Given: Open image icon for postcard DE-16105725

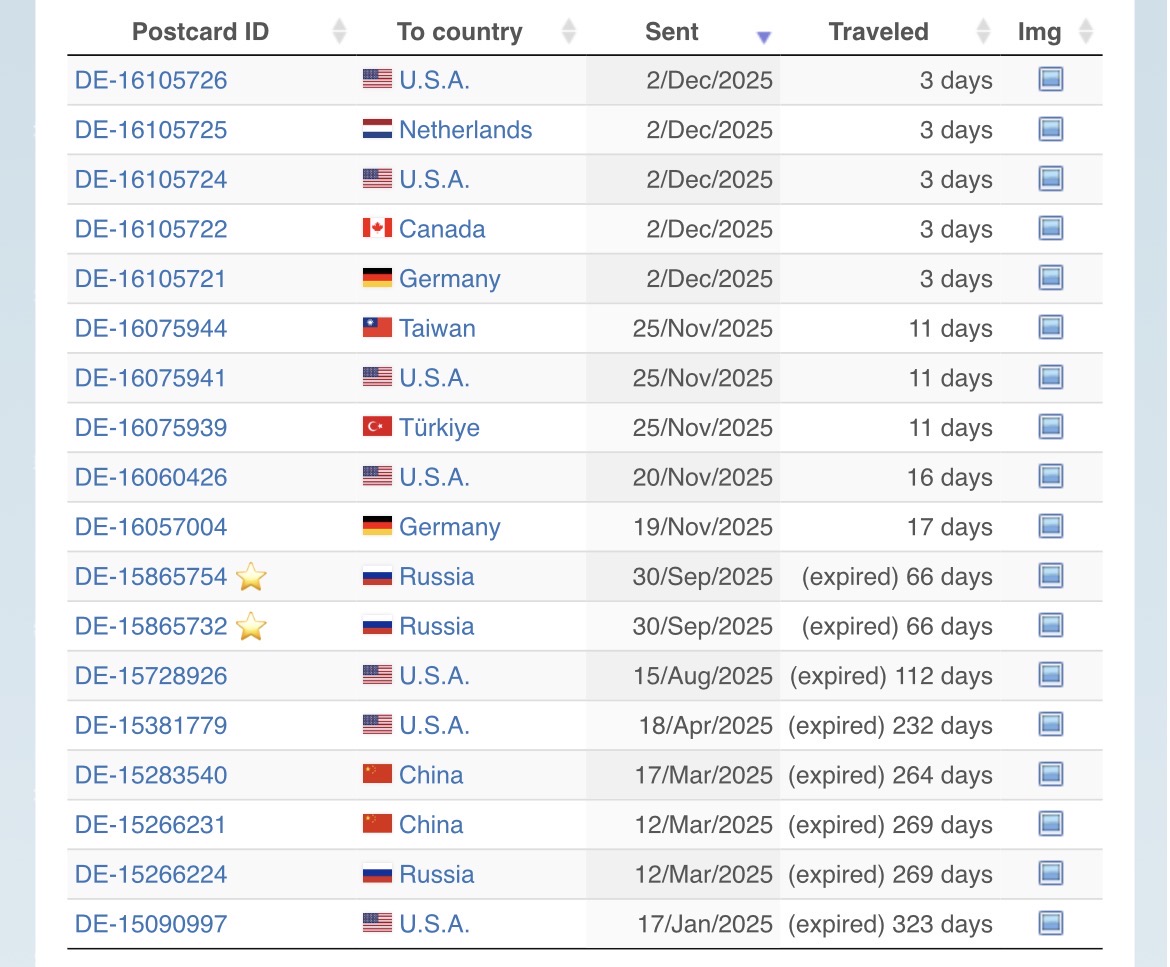Looking at the screenshot, I should (1050, 129).
